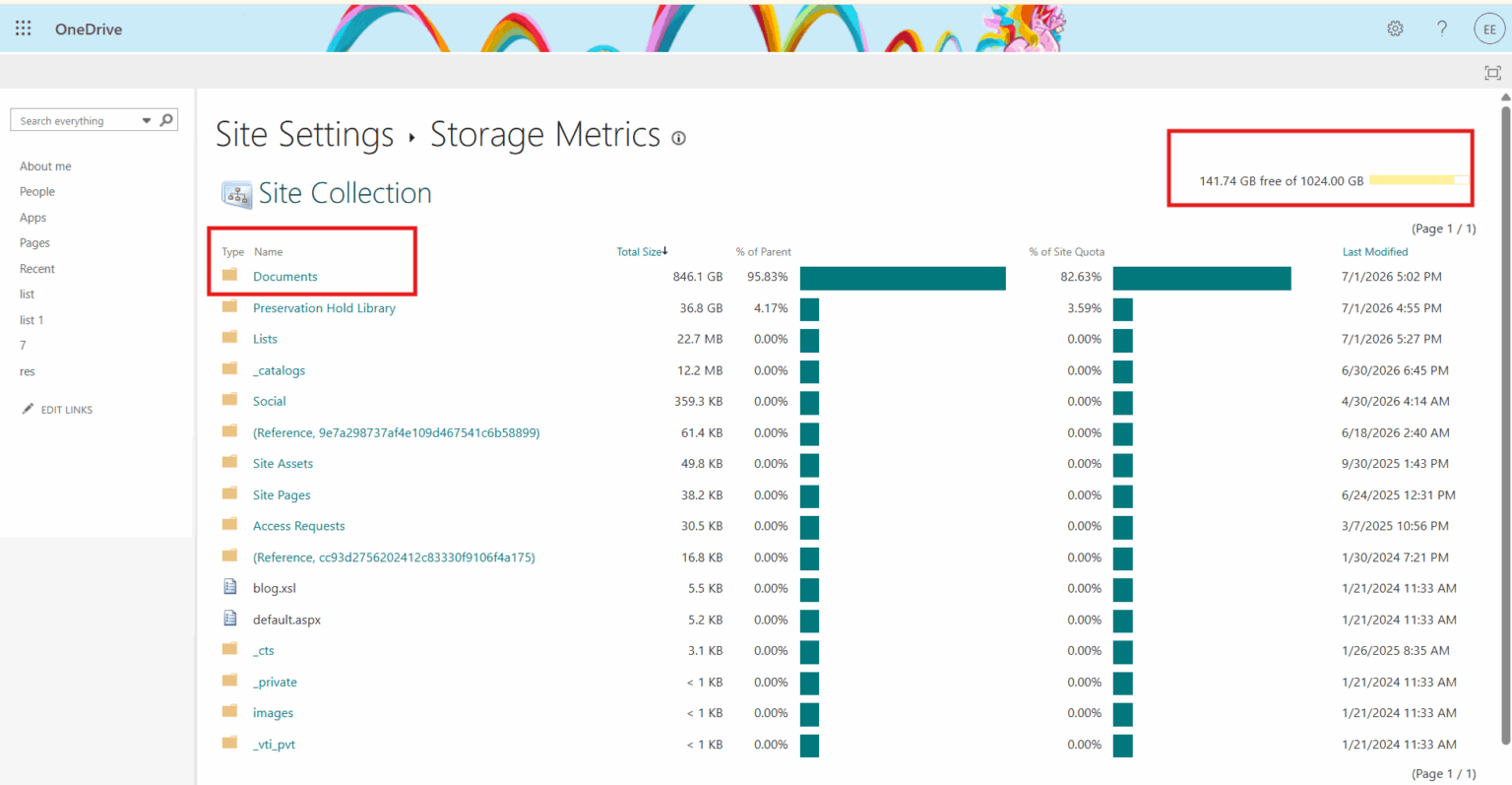Open the Reference 9e7a298737af folder link

tap(396, 432)
